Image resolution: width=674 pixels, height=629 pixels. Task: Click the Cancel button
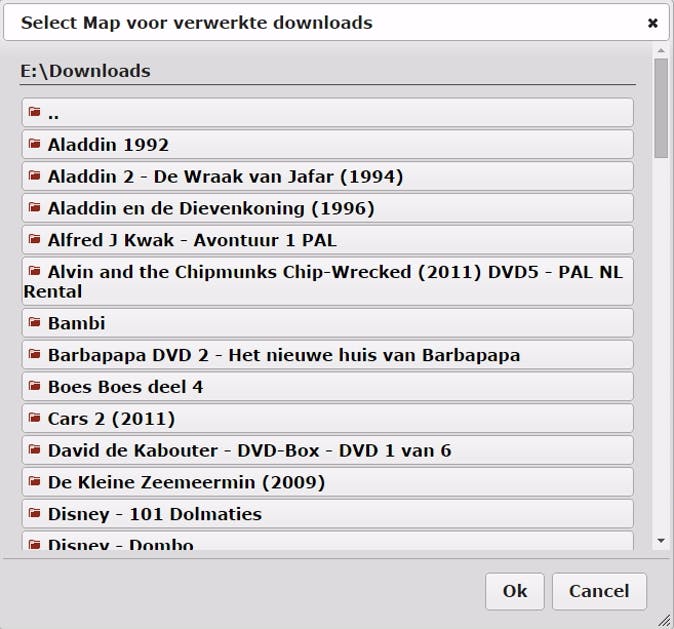pyautogui.click(x=599, y=591)
